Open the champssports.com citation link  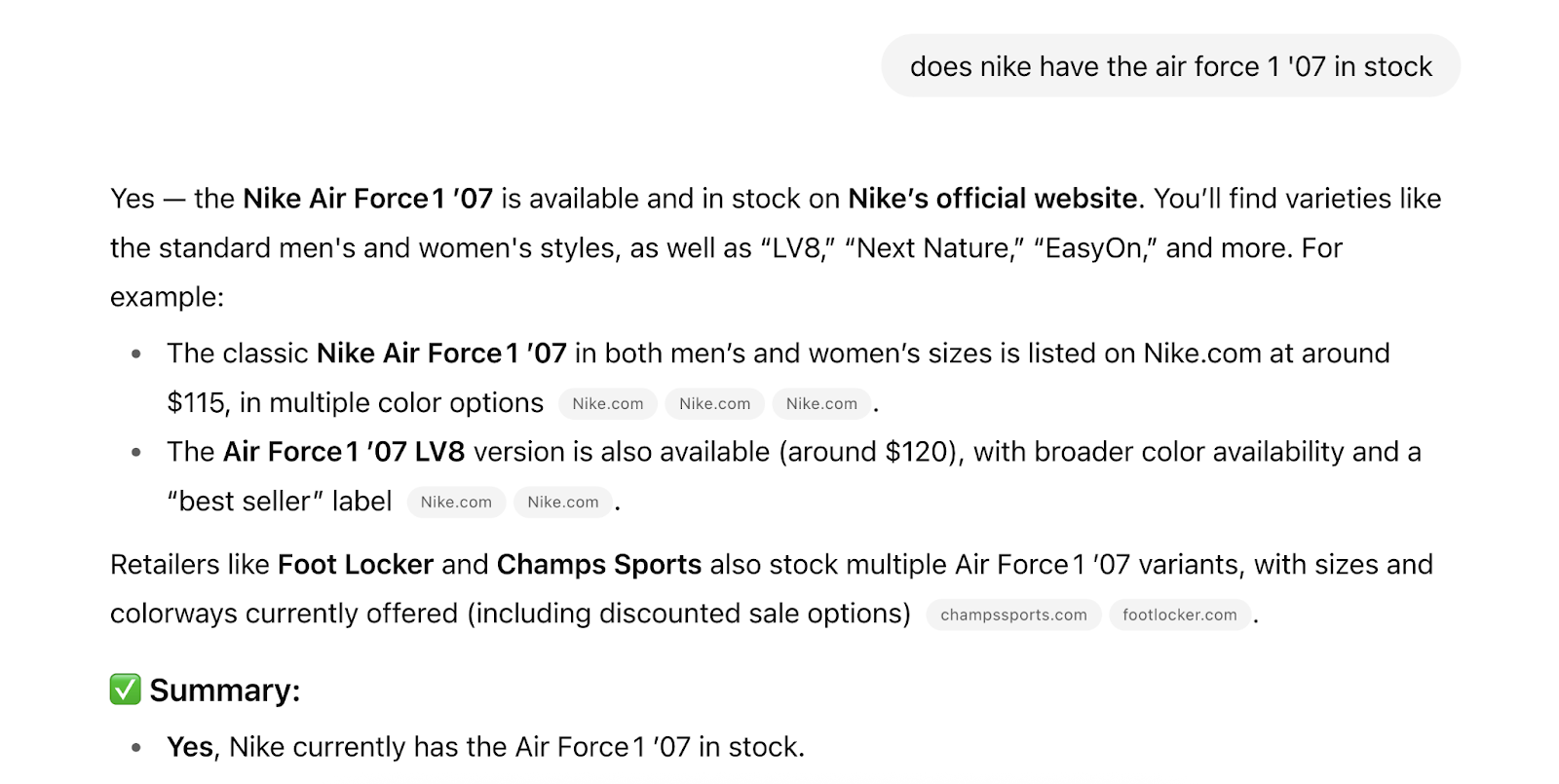(x=1012, y=615)
